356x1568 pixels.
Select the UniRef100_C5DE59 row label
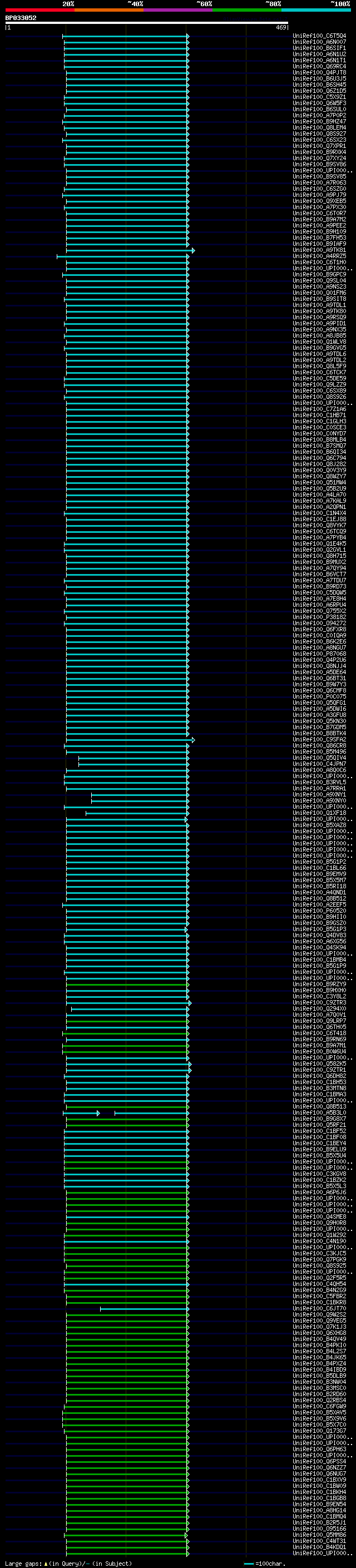[319, 379]
